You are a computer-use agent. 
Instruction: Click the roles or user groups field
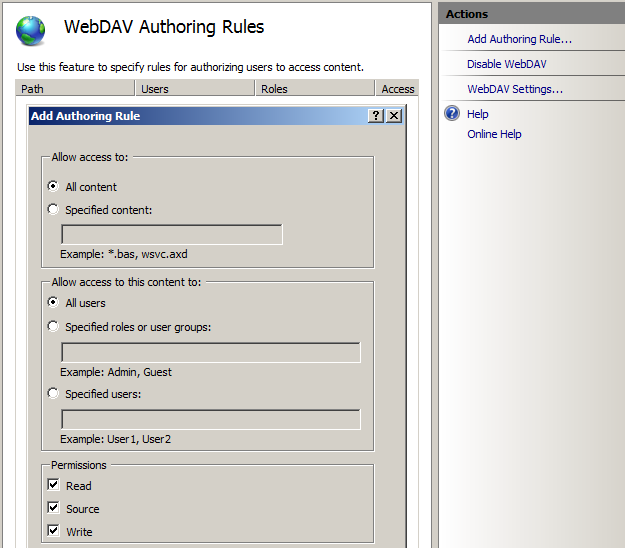coord(211,352)
